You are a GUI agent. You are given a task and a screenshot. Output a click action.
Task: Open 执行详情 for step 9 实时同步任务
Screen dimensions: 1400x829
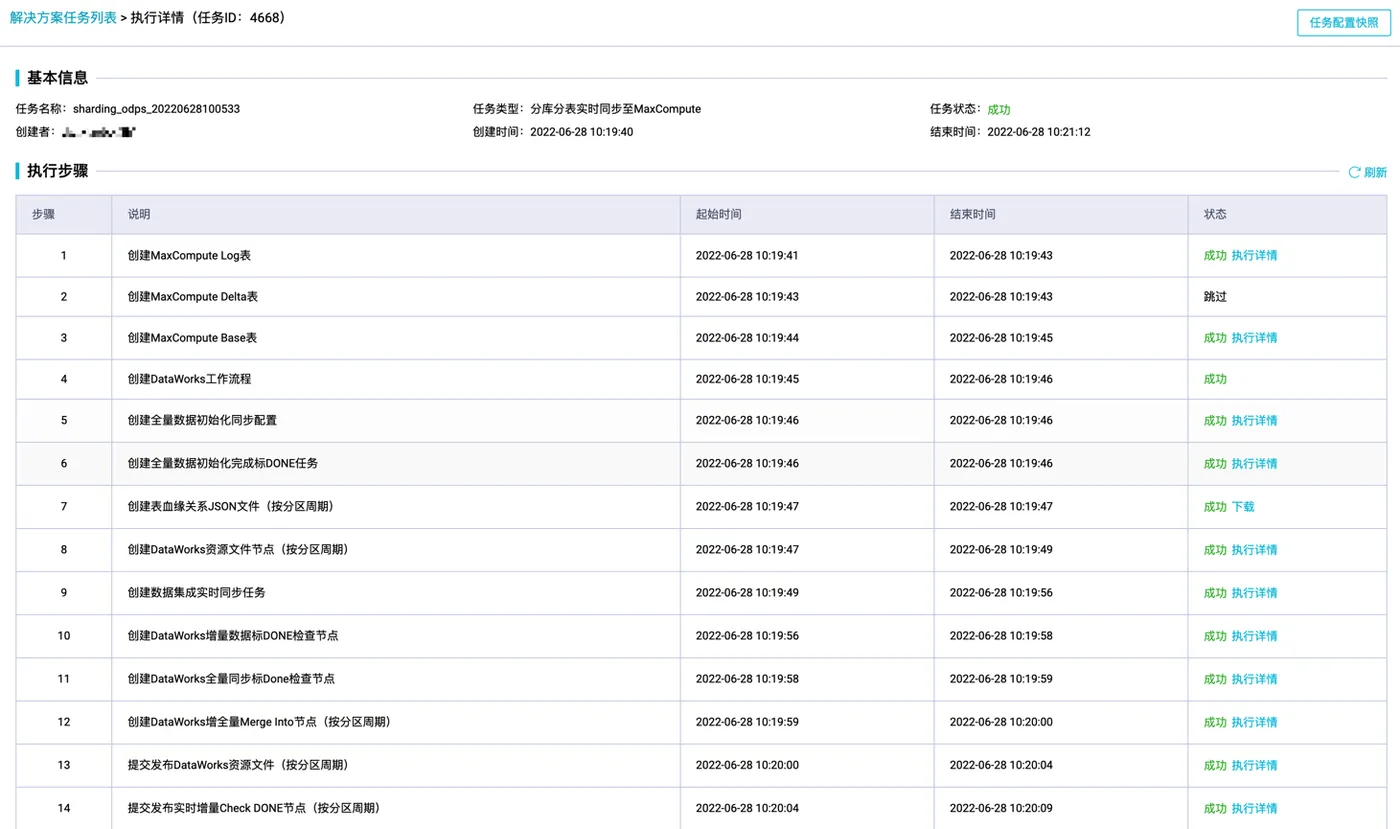pyautogui.click(x=1254, y=593)
